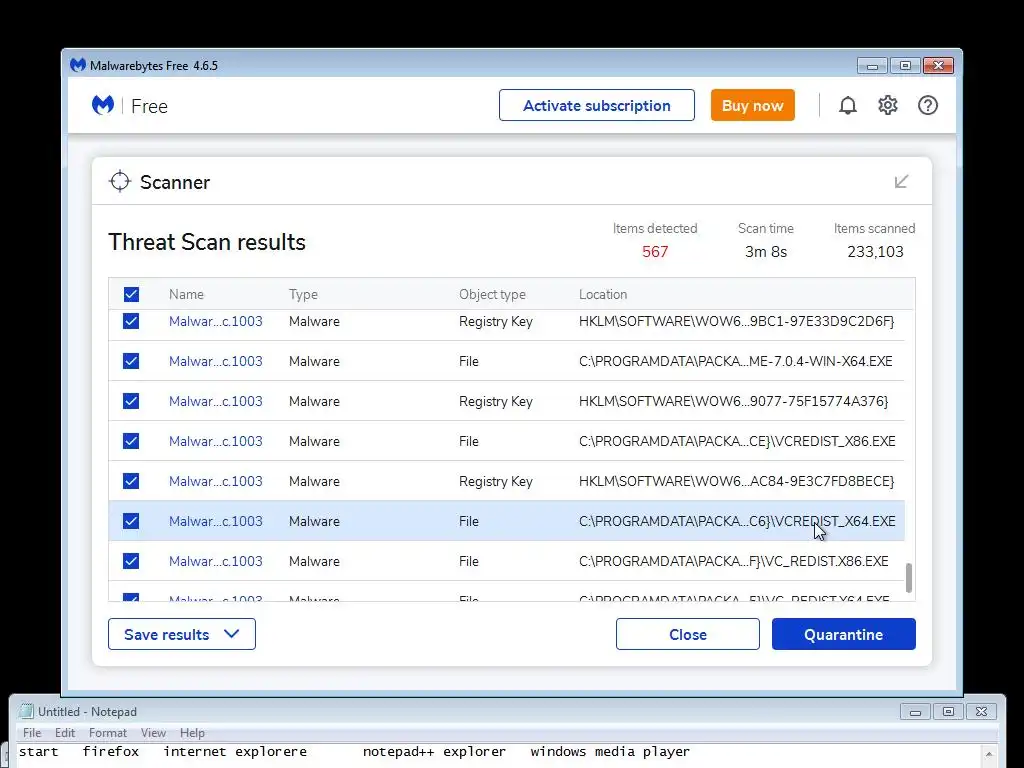This screenshot has width=1024, height=768.
Task: Click the Notepad scrollbar up arrow
Action: click(x=989, y=754)
